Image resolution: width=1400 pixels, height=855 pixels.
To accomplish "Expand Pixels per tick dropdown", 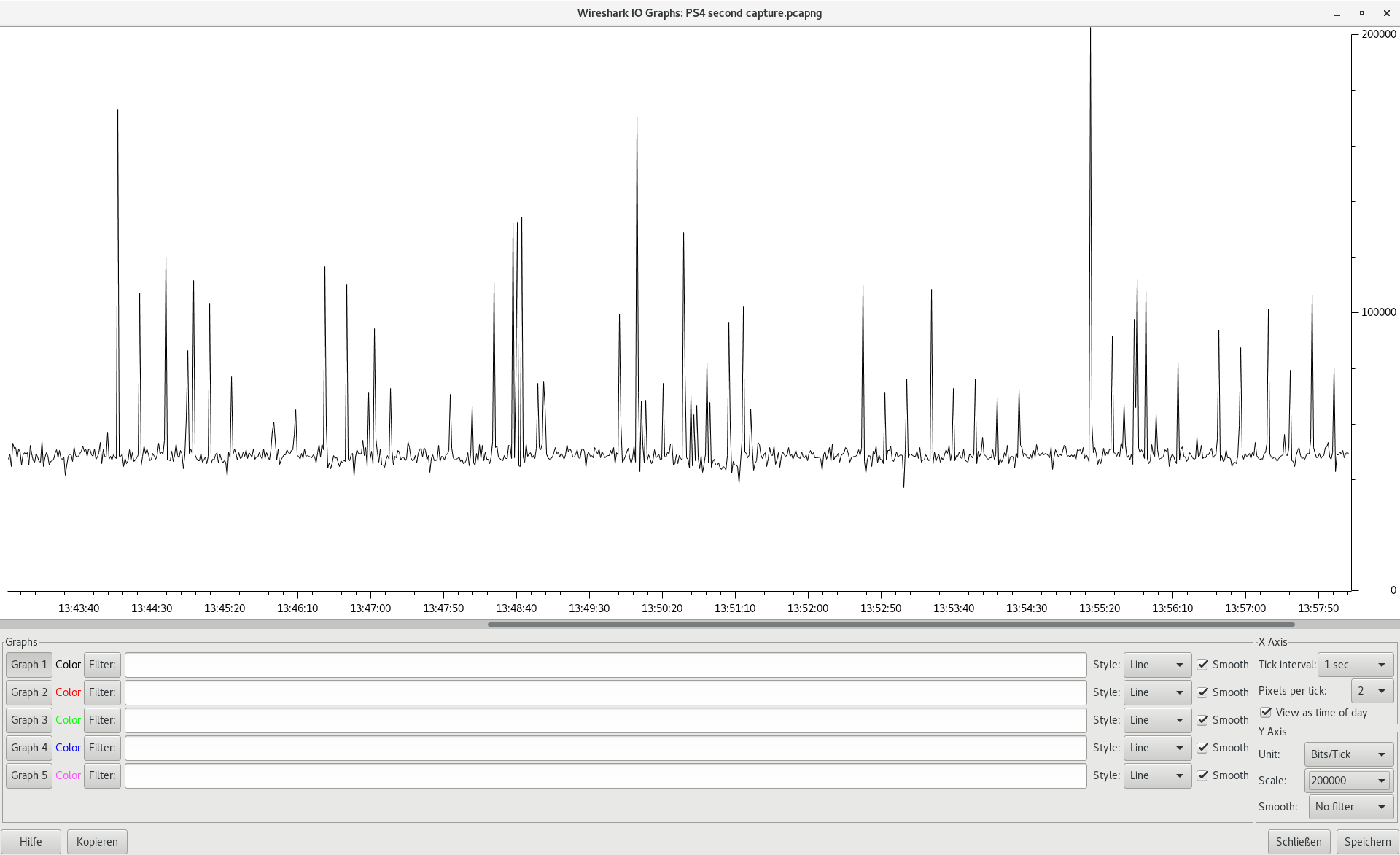I will point(1372,691).
